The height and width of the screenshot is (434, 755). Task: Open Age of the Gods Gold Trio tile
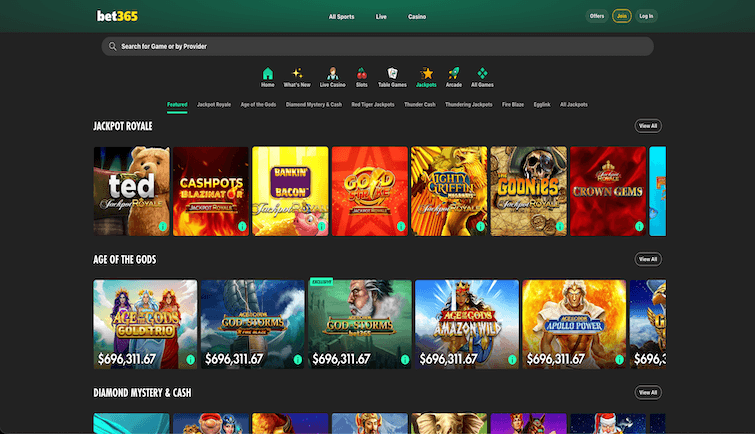[x=145, y=324]
